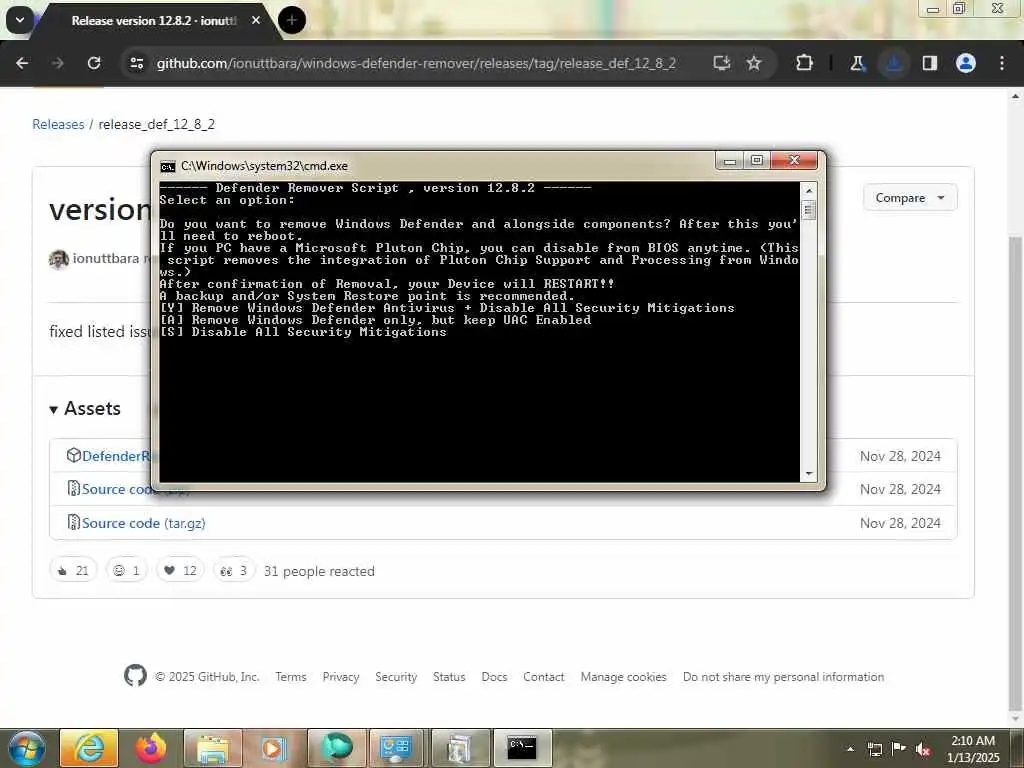Toggle the heart reaction with 12

click(180, 570)
